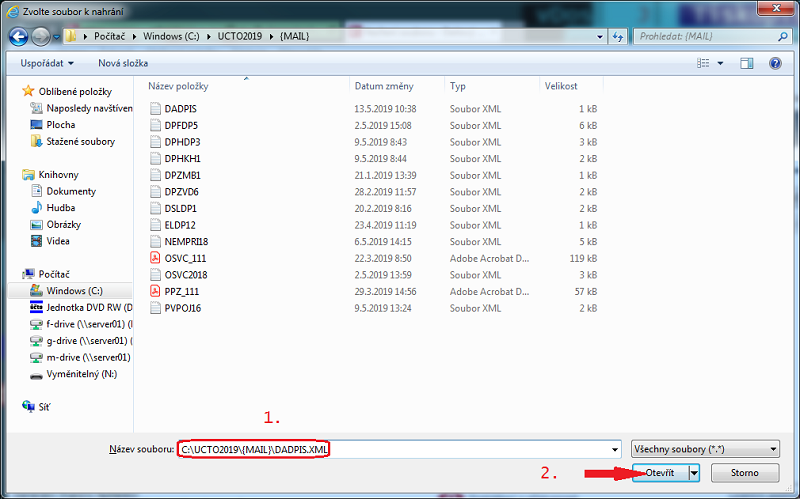Open the view options dropdown arrow
Image resolution: width=800 pixels, height=499 pixels.
click(x=720, y=64)
